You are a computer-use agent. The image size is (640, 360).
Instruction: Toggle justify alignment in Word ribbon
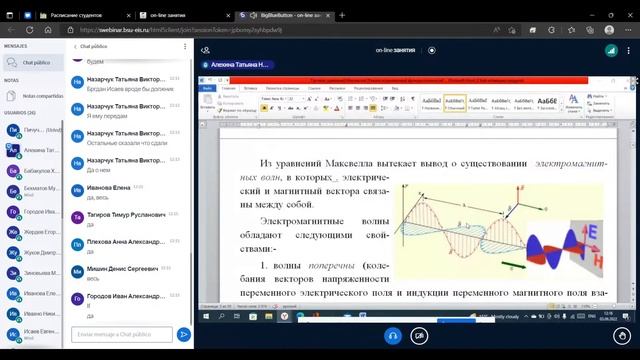373,108
